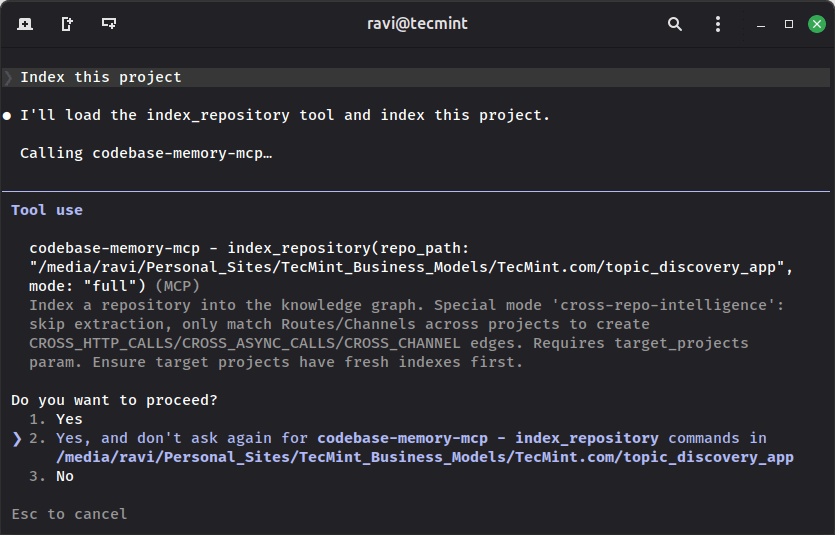Select option 3. No
Screen dimensions: 835x535
coord(52,476)
